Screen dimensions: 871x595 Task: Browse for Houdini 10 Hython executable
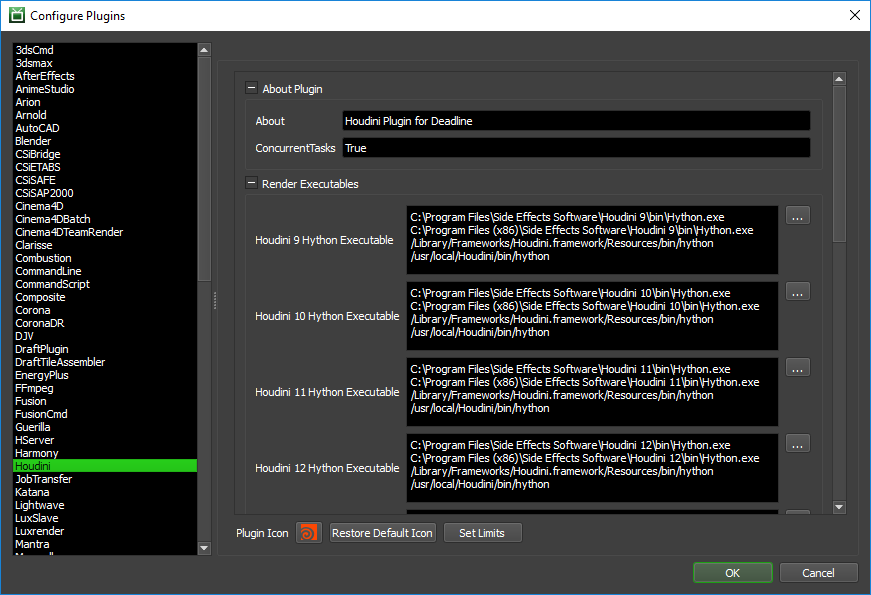click(x=797, y=292)
